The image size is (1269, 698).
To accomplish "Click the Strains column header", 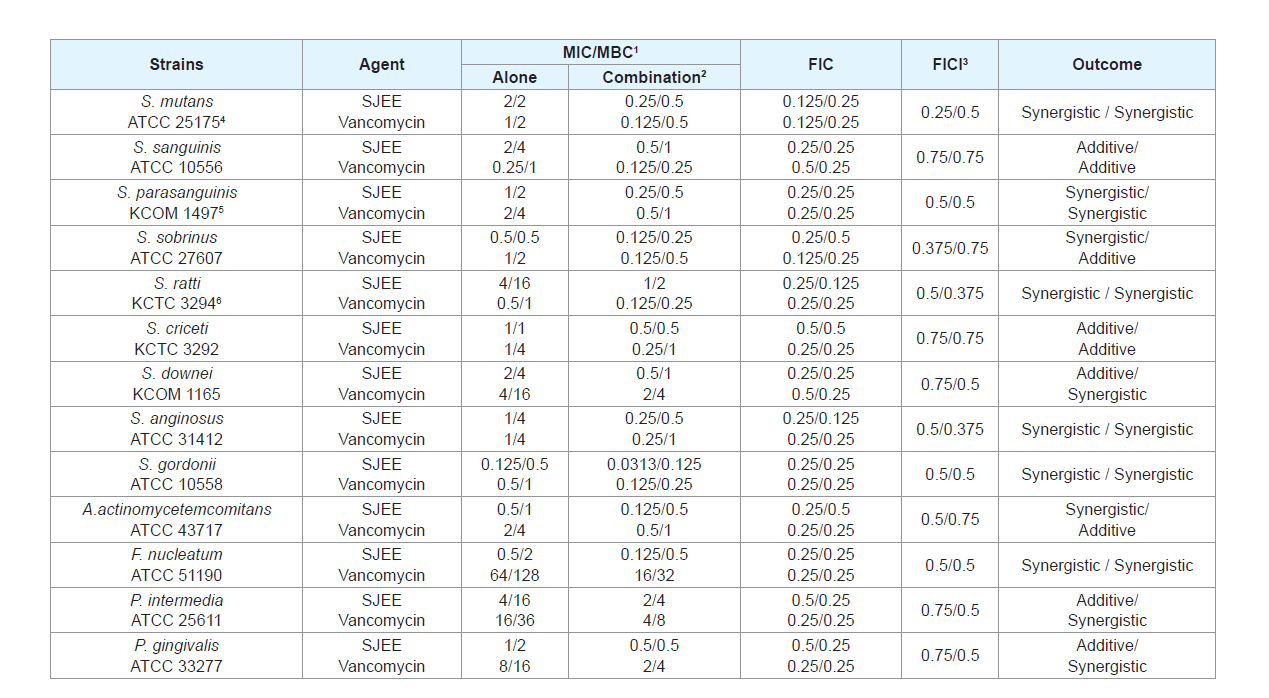I will pyautogui.click(x=176, y=64).
